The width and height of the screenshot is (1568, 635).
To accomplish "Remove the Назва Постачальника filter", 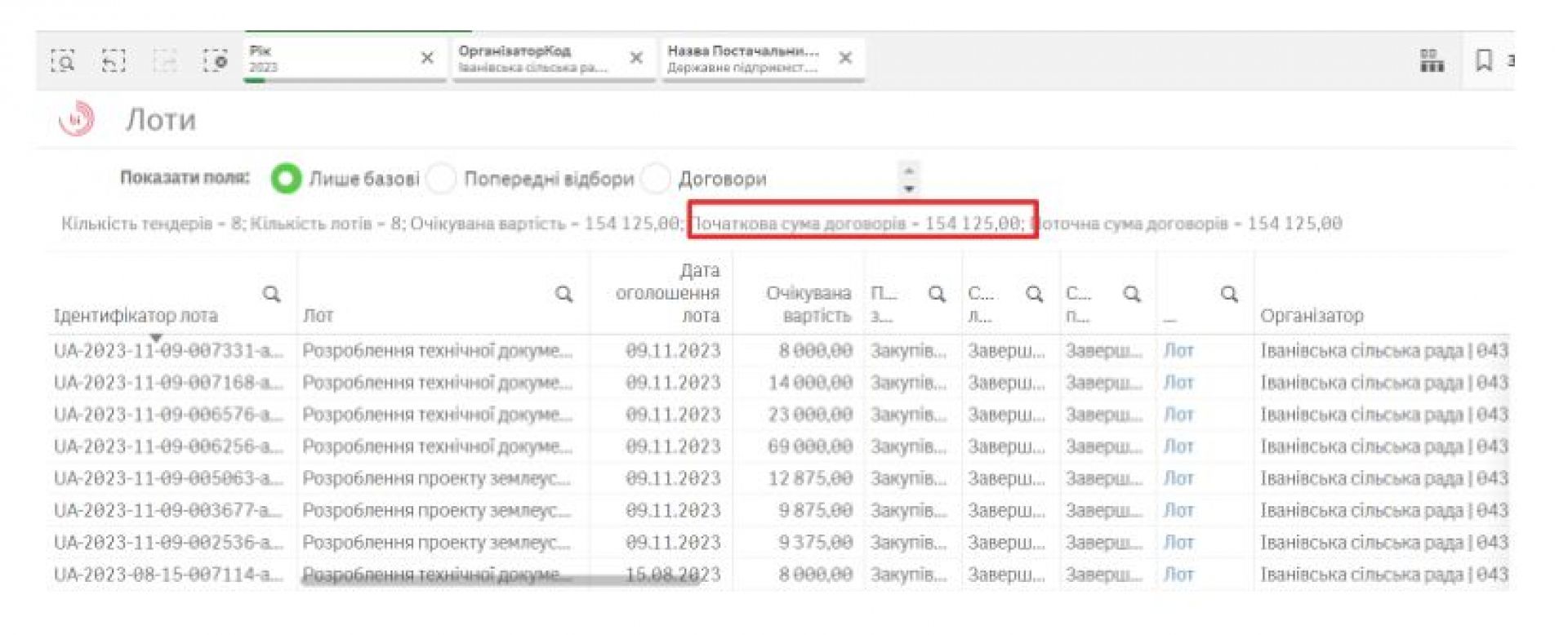I will (x=845, y=58).
